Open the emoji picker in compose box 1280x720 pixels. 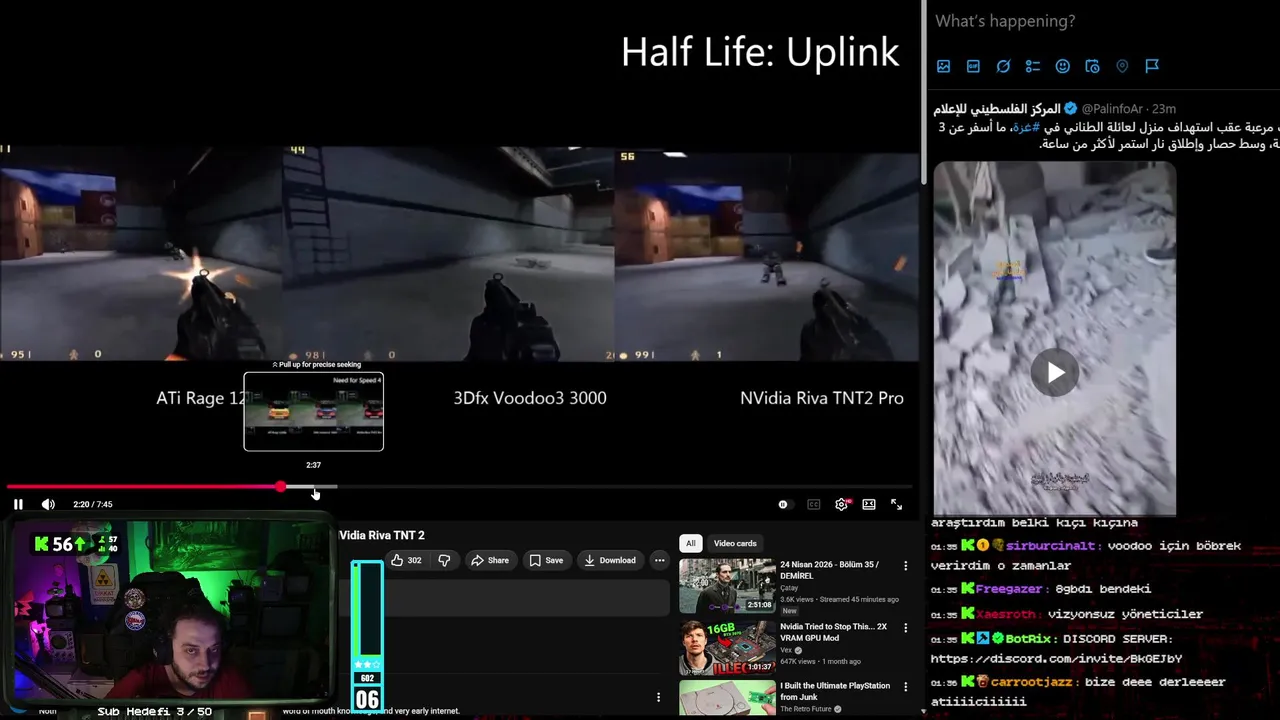[x=1063, y=66]
